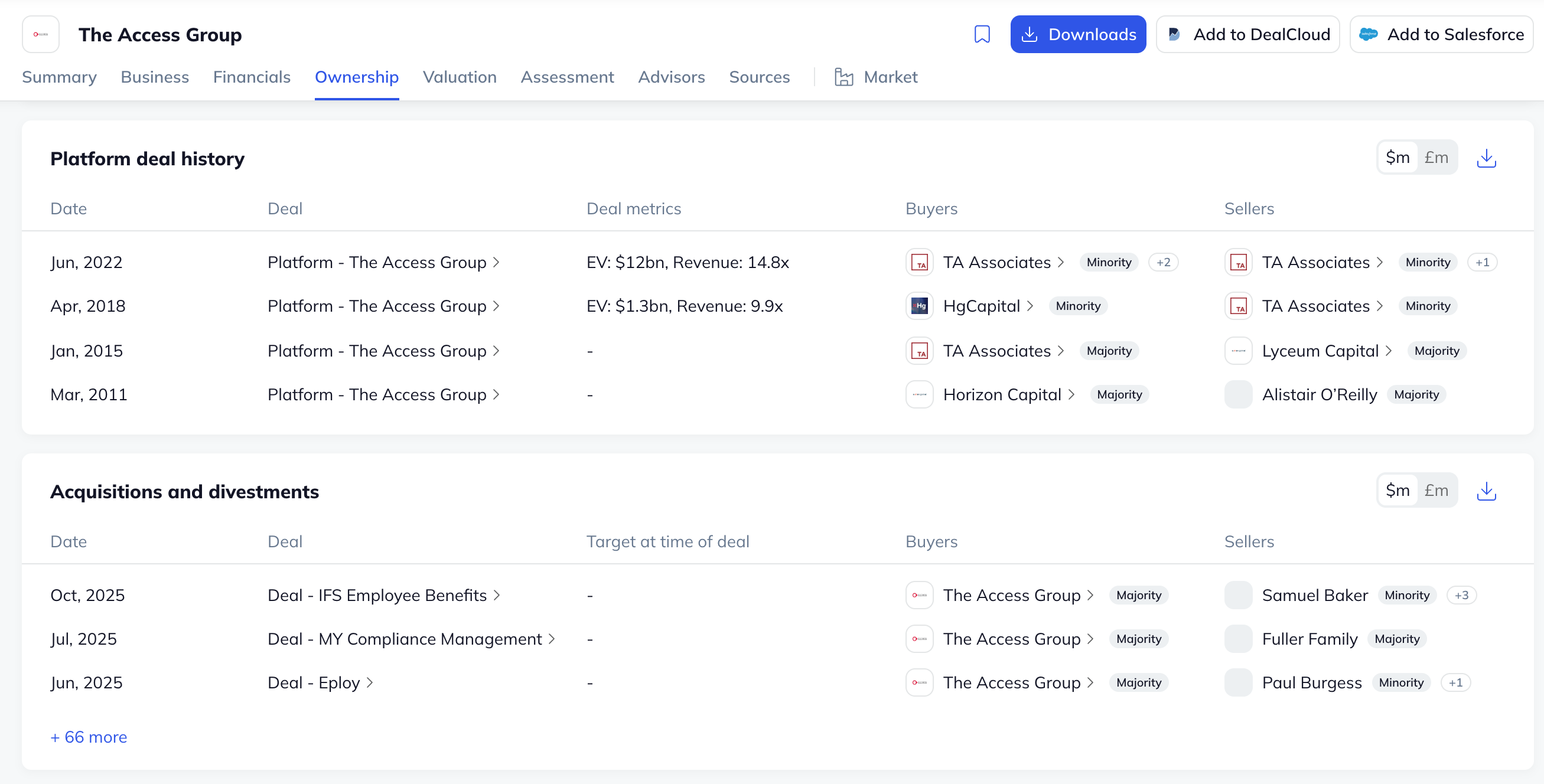Switch Platform deal history to £m
This screenshot has width=1544, height=784.
[1436, 158]
